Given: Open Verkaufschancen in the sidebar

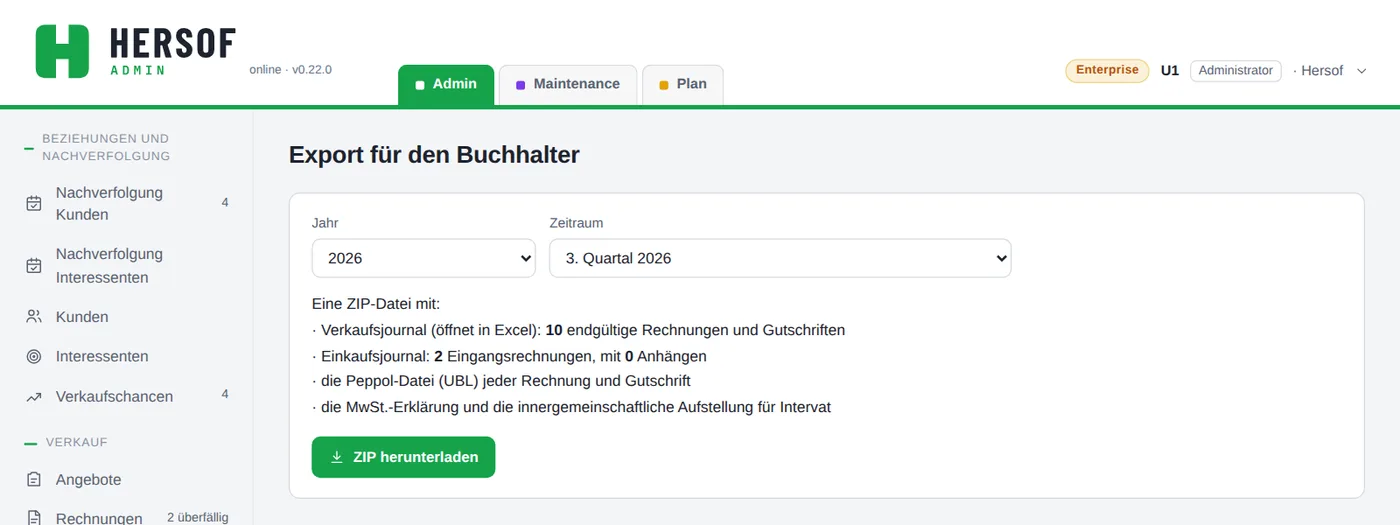Looking at the screenshot, I should [127, 397].
